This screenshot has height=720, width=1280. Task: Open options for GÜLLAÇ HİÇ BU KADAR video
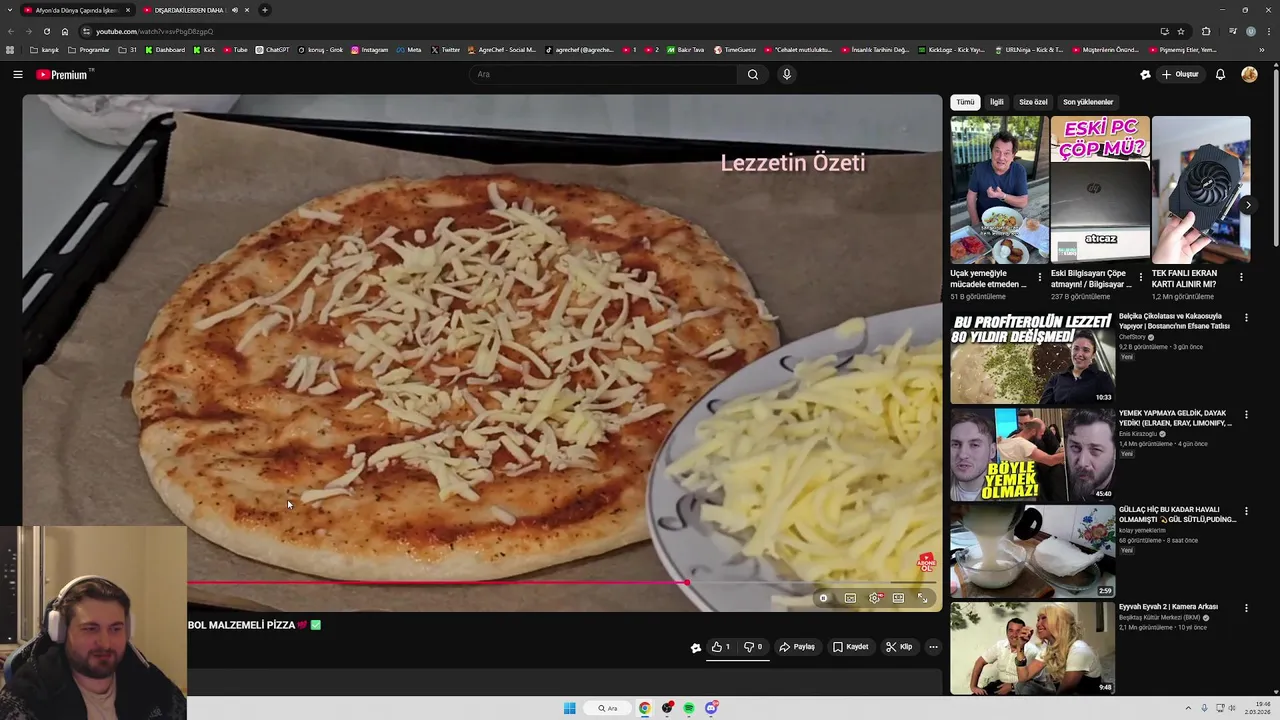coord(1246,511)
